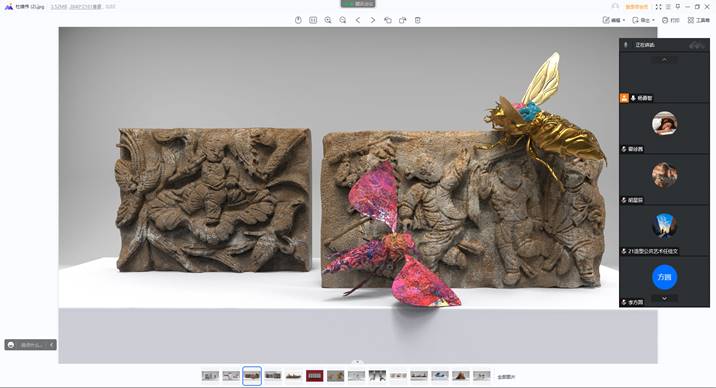Click the print button

(671, 20)
